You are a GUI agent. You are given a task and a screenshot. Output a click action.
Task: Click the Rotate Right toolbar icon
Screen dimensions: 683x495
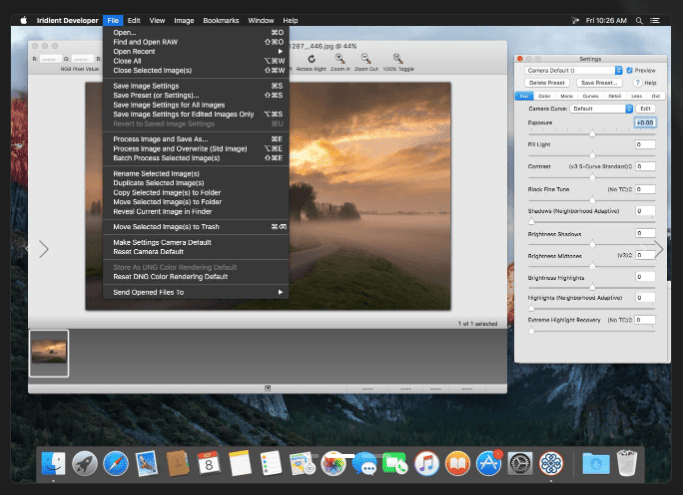[311, 59]
